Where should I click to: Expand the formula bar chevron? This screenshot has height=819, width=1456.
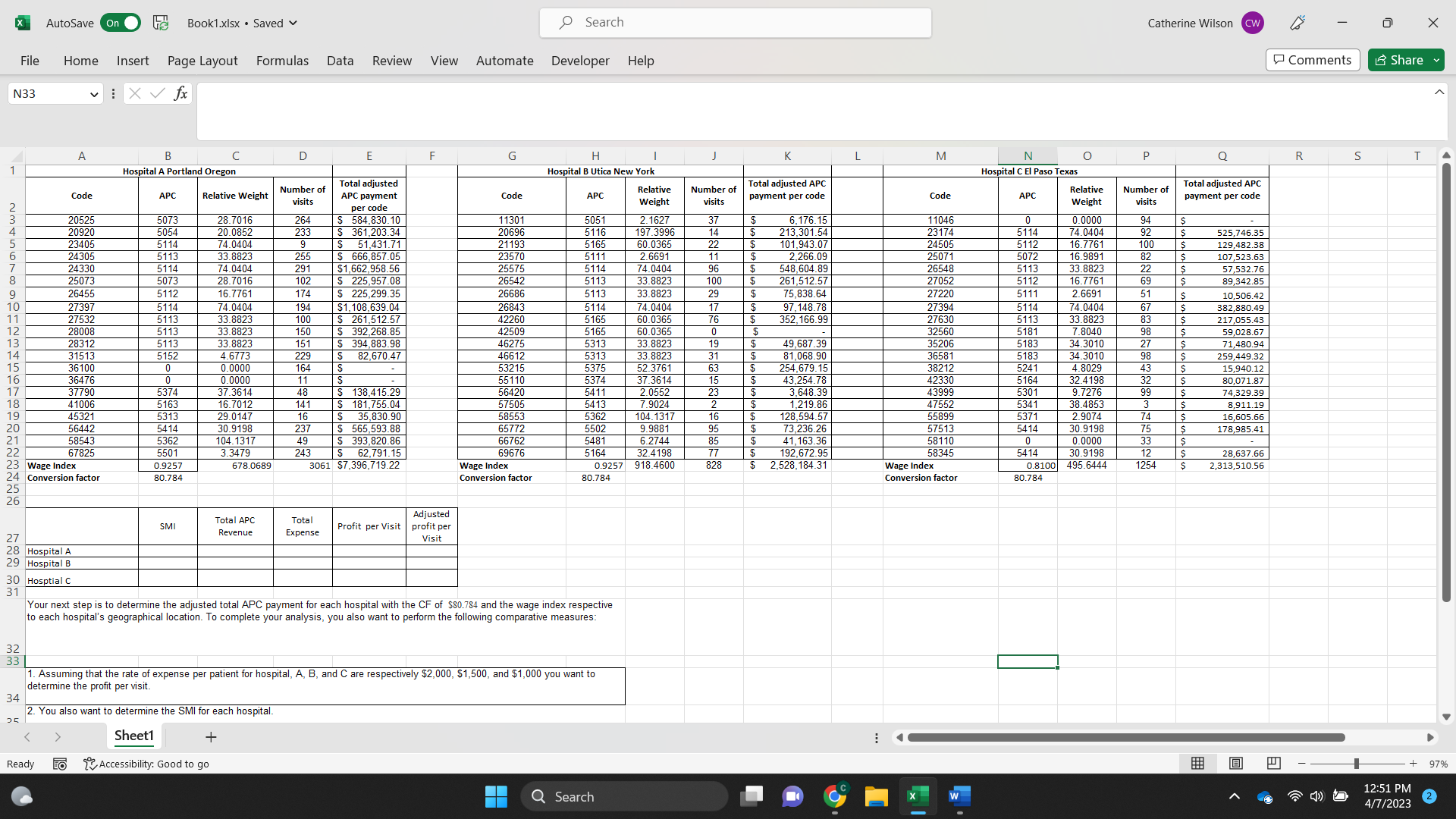click(1439, 93)
